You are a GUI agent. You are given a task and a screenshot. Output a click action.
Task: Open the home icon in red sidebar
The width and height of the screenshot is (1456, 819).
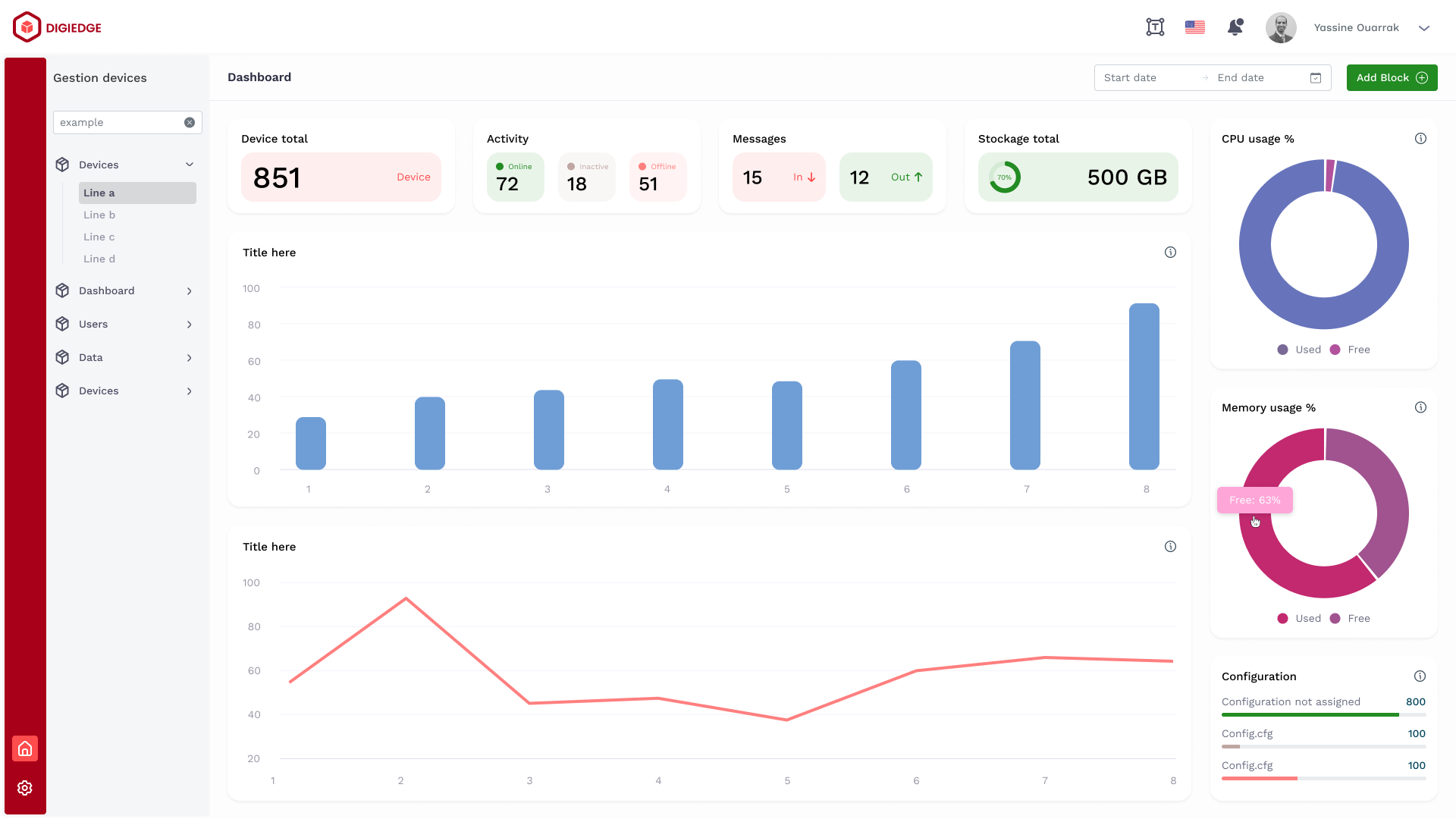[x=25, y=748]
